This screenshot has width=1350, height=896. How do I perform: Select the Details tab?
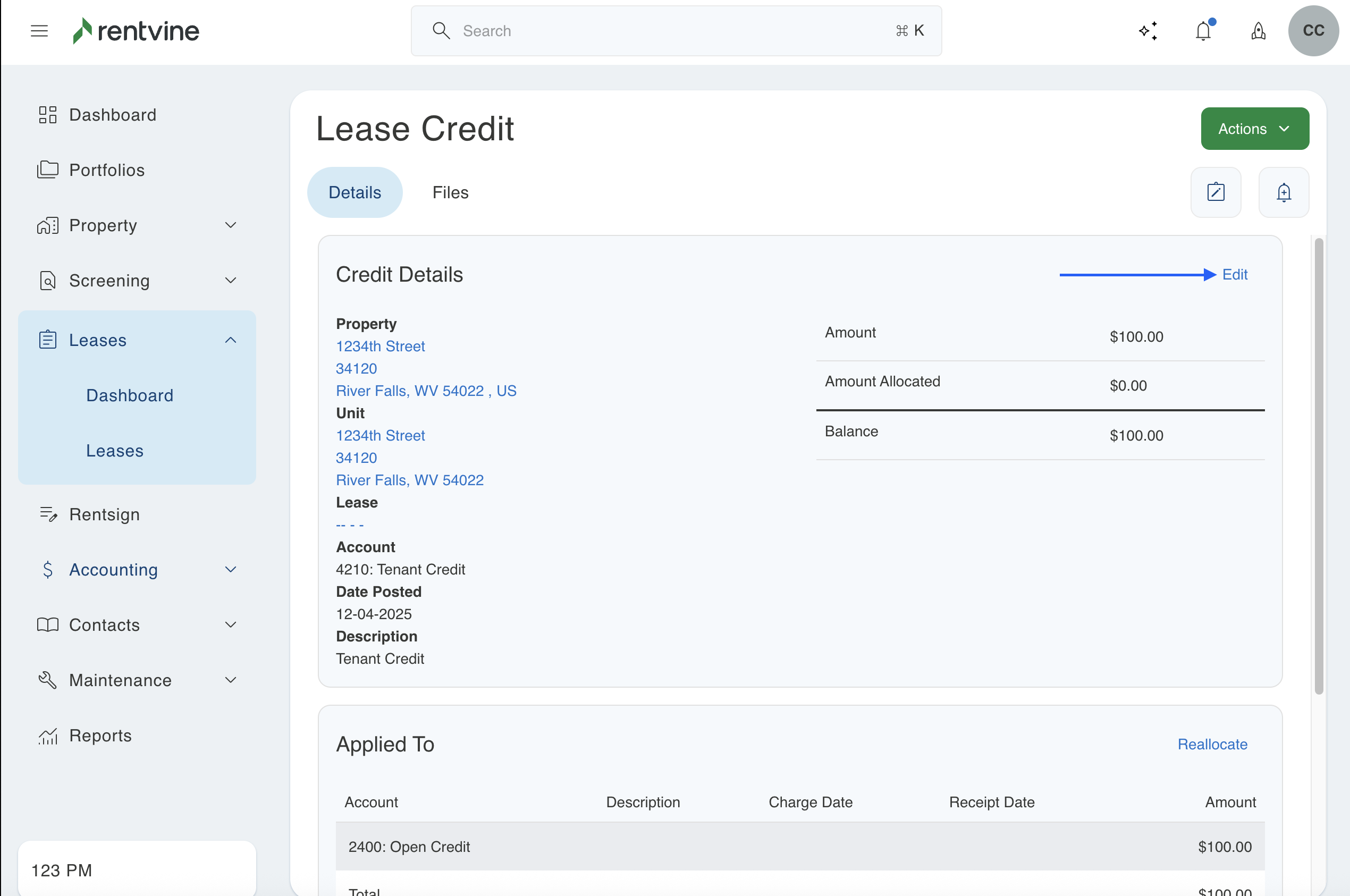(355, 192)
